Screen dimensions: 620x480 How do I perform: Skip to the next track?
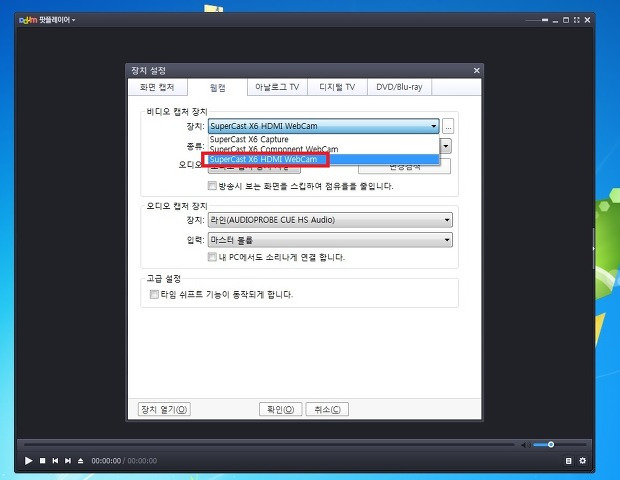pyautogui.click(x=68, y=461)
